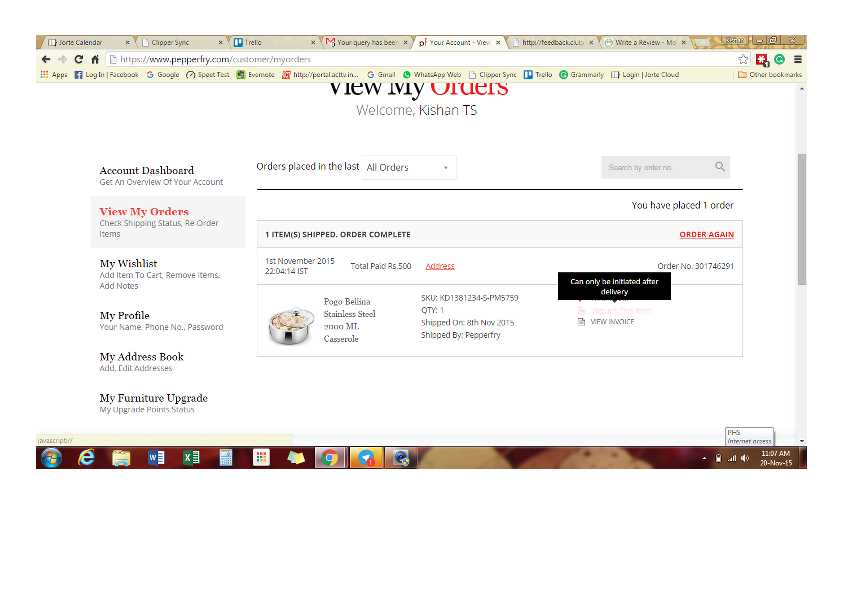Click the ORDER AGAIN link
The width and height of the screenshot is (842, 595).
point(707,235)
